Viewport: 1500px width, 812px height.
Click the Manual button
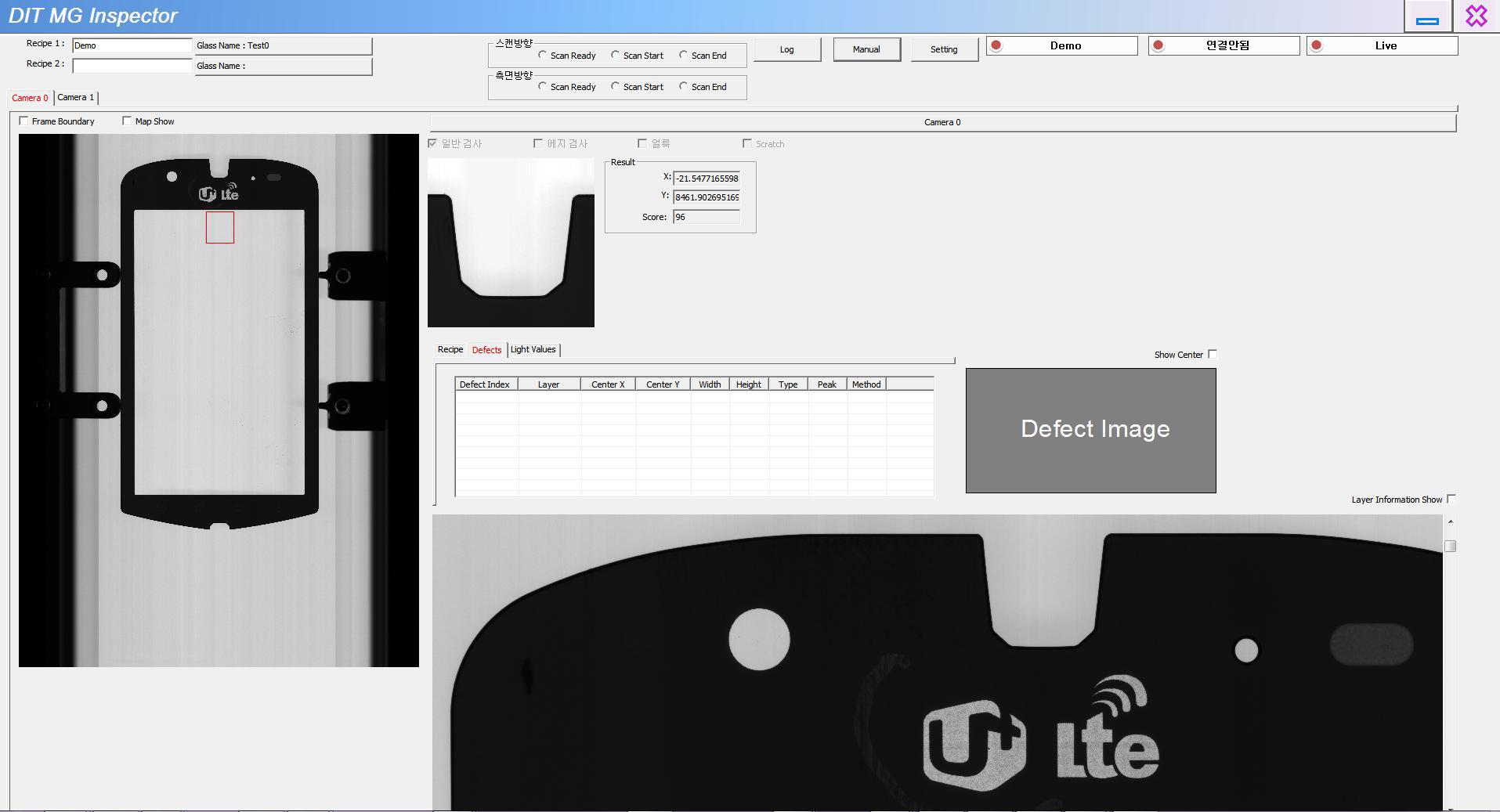[x=866, y=49]
